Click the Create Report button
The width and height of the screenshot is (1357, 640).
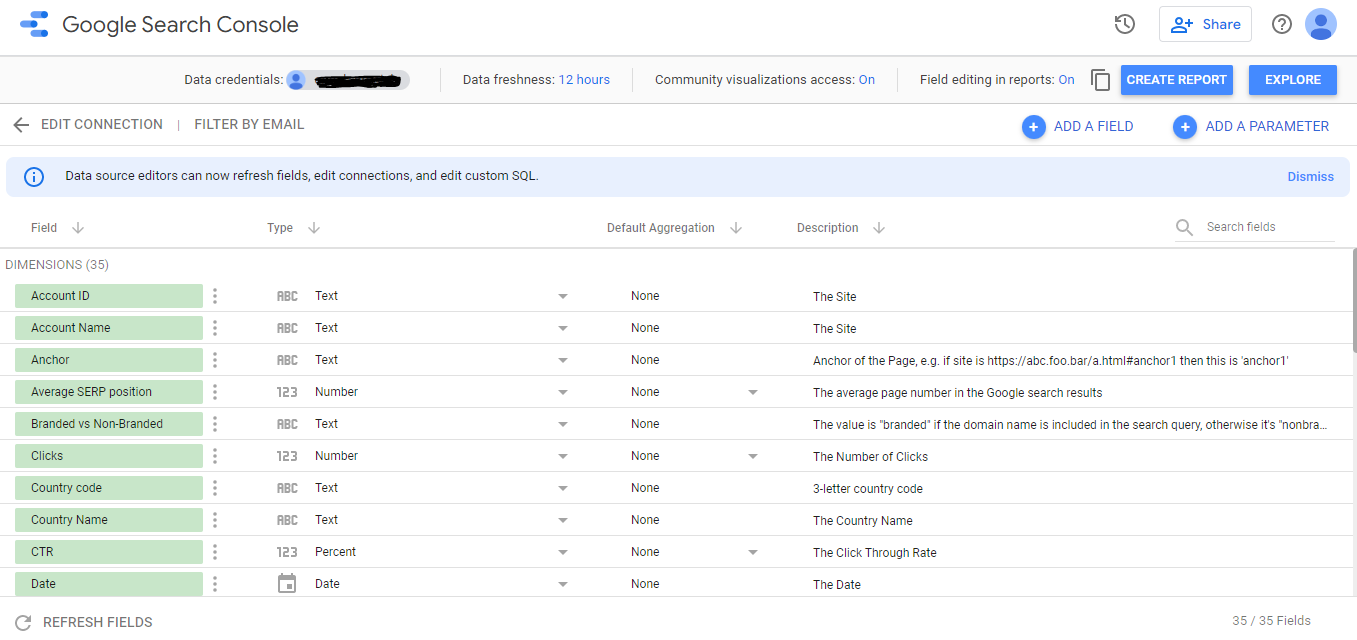click(x=1177, y=80)
